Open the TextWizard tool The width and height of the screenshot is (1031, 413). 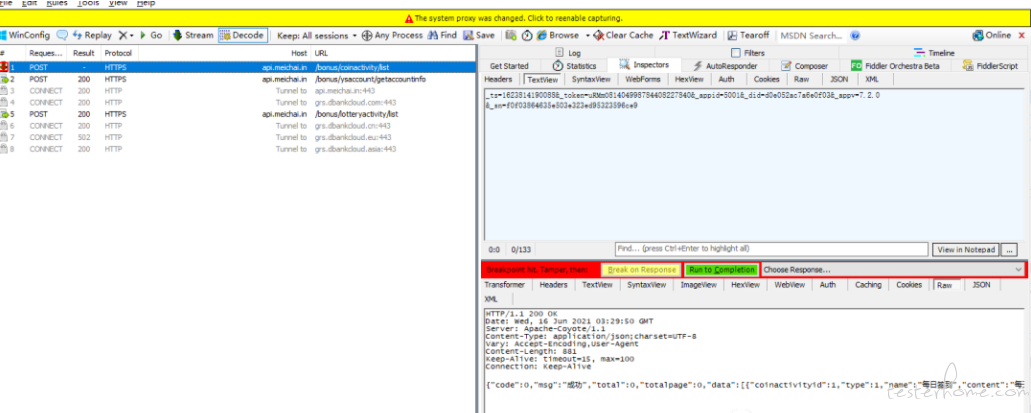click(688, 36)
